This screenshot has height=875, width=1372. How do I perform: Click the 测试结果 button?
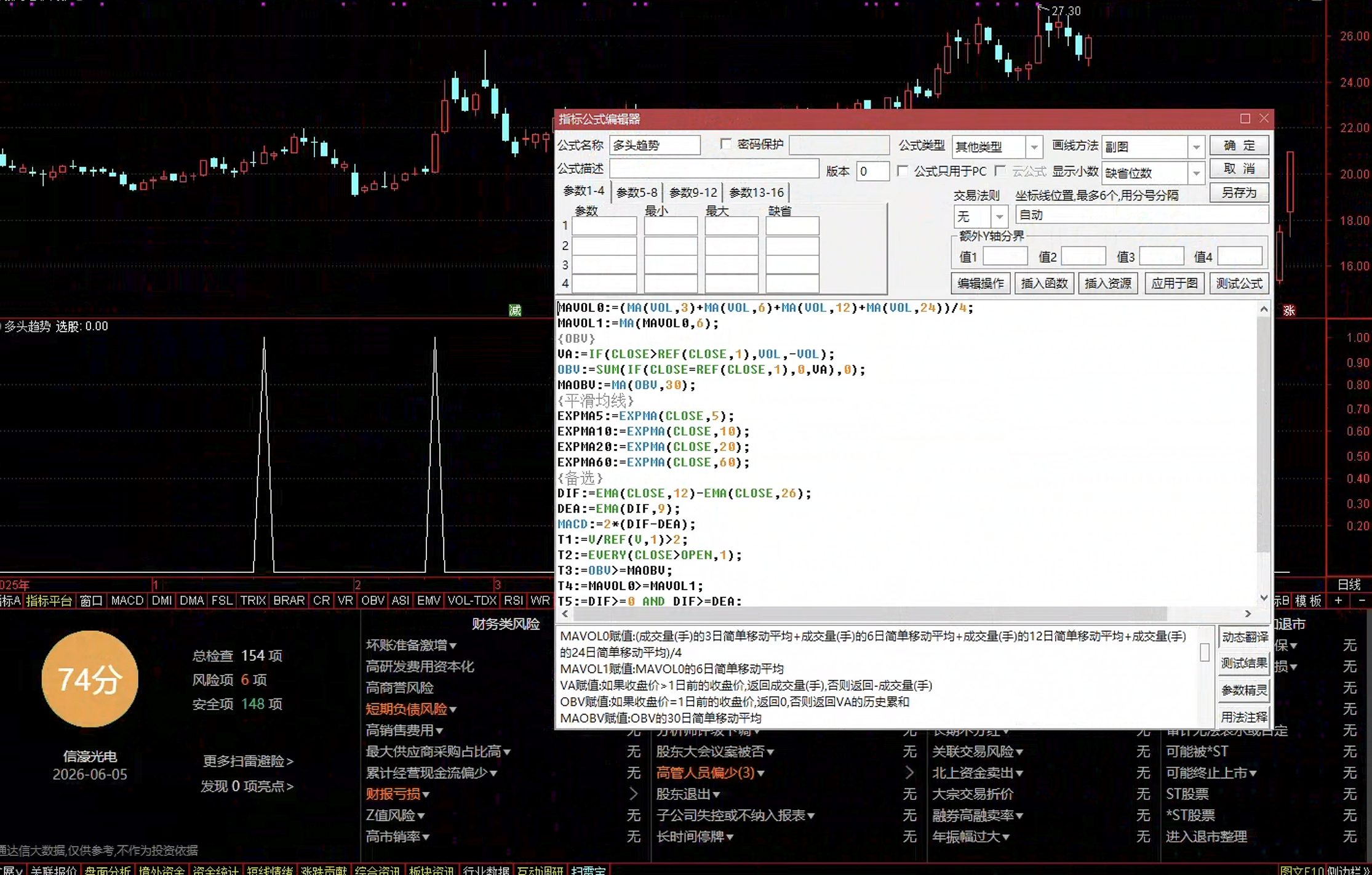point(1244,663)
